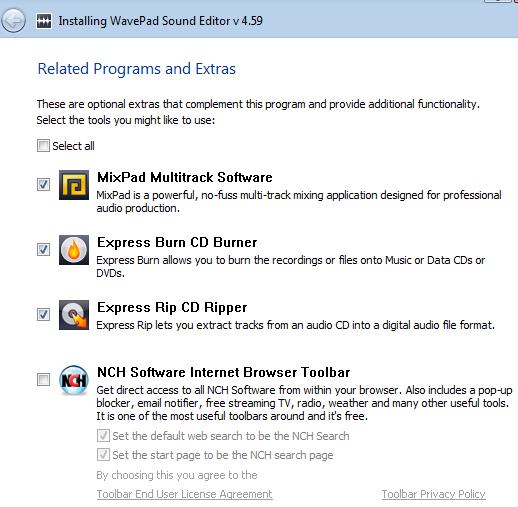The image size is (518, 507).
Task: Click the 'Express Burn CD Burner' title text
Action: [x=177, y=242]
